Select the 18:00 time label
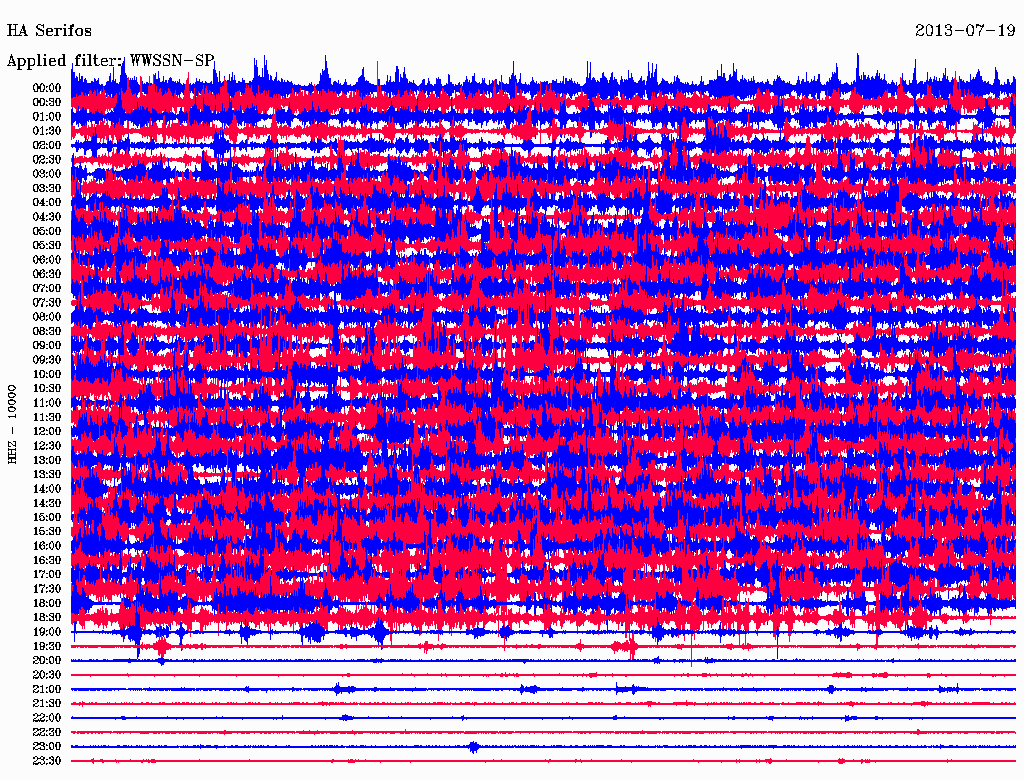 pos(47,604)
